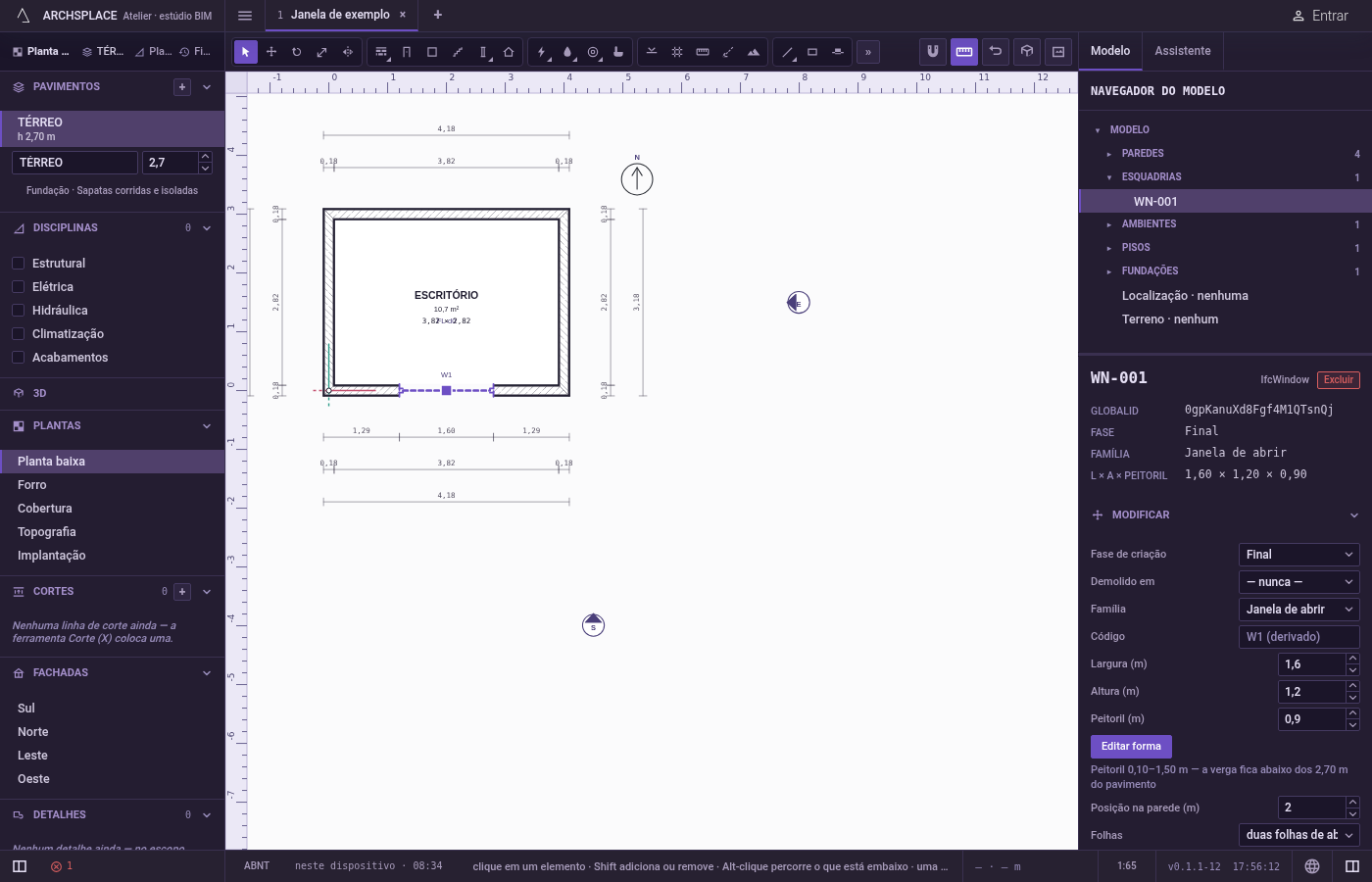Open the hamburger main menu
1372x882 pixels.
click(245, 16)
